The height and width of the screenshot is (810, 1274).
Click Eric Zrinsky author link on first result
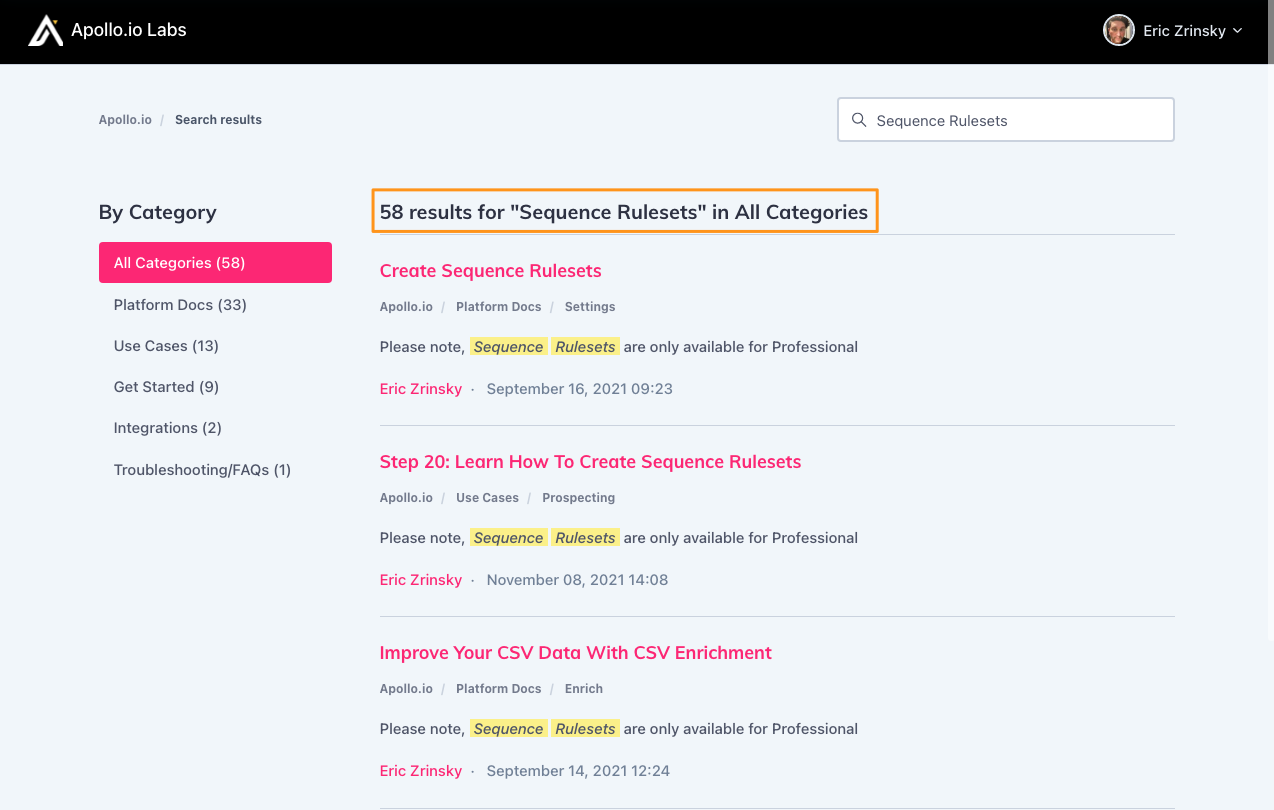(420, 388)
